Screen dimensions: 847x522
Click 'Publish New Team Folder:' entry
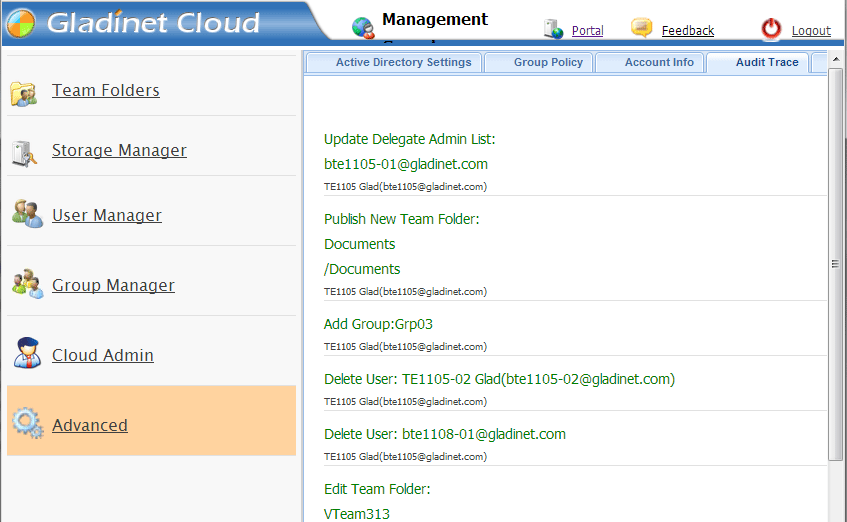click(401, 219)
